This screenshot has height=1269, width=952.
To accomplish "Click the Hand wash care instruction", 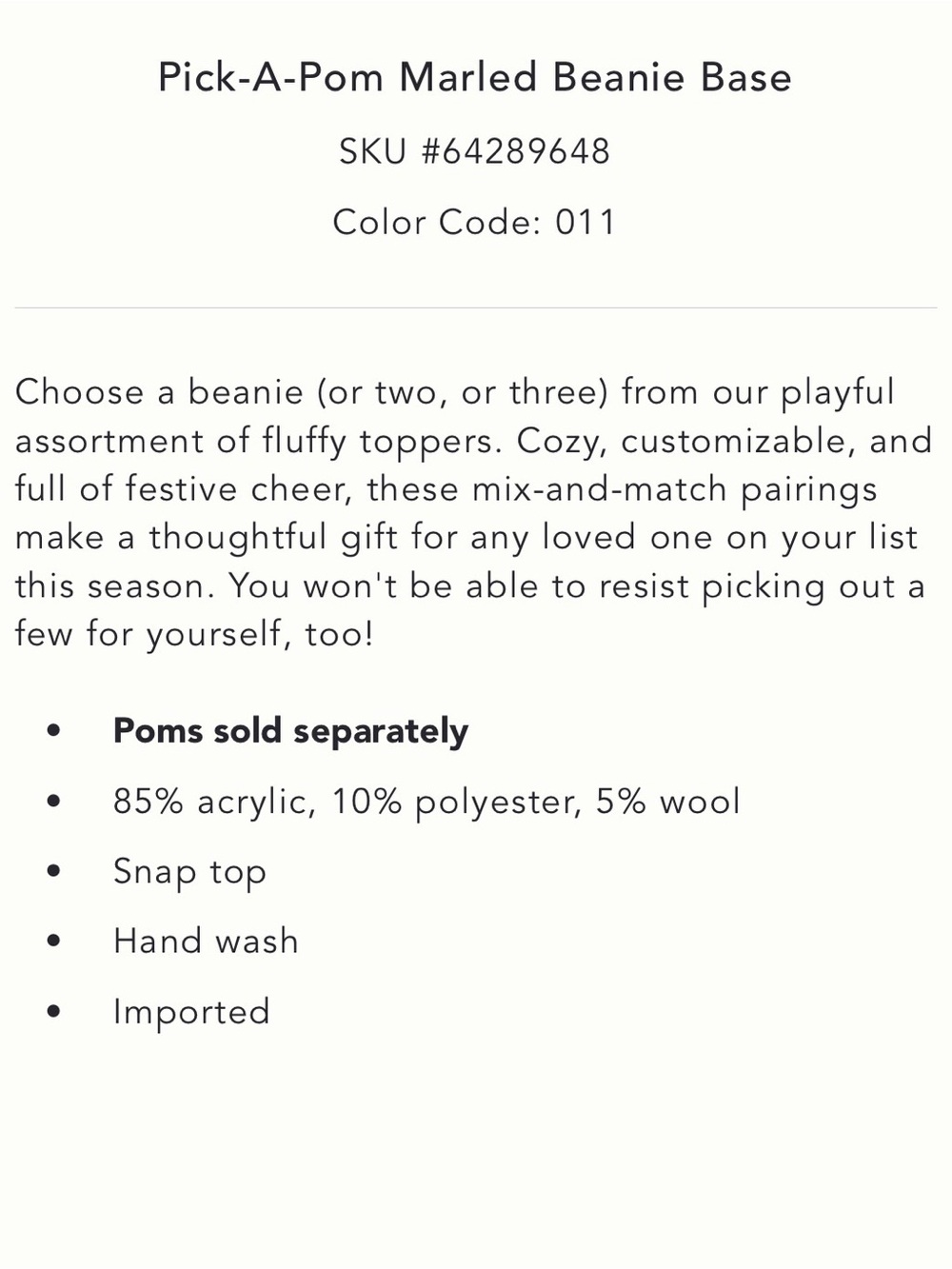I will click(x=206, y=942).
